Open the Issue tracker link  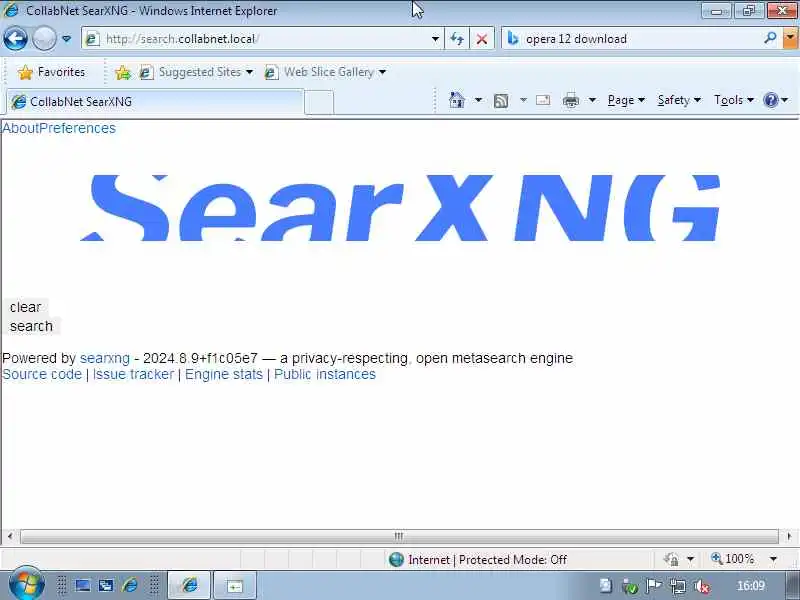coord(133,374)
